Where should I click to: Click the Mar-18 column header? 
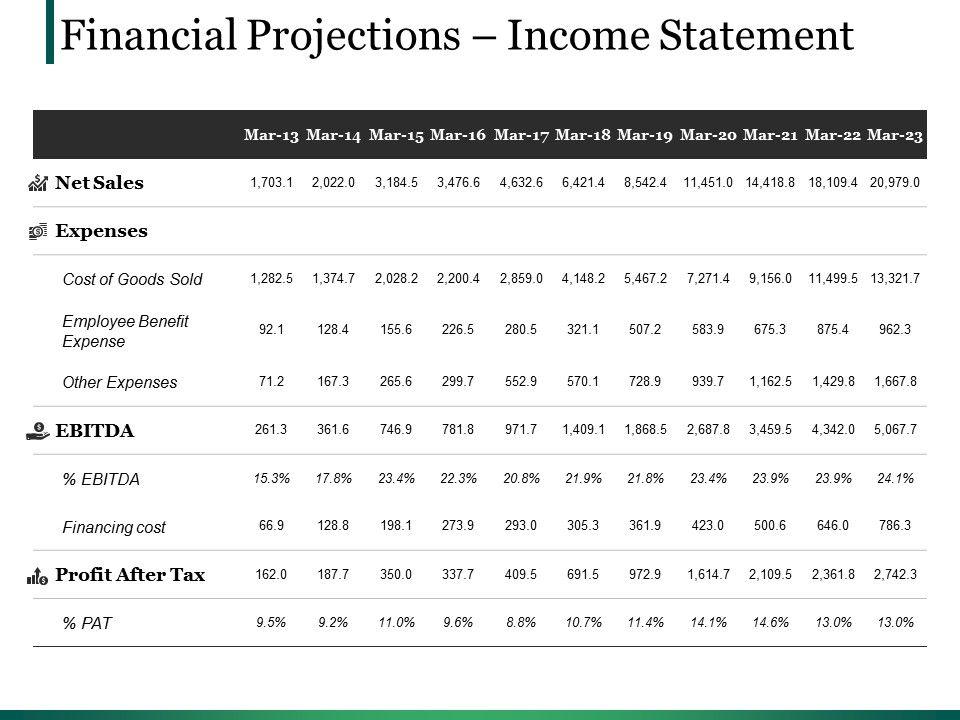click(x=583, y=135)
